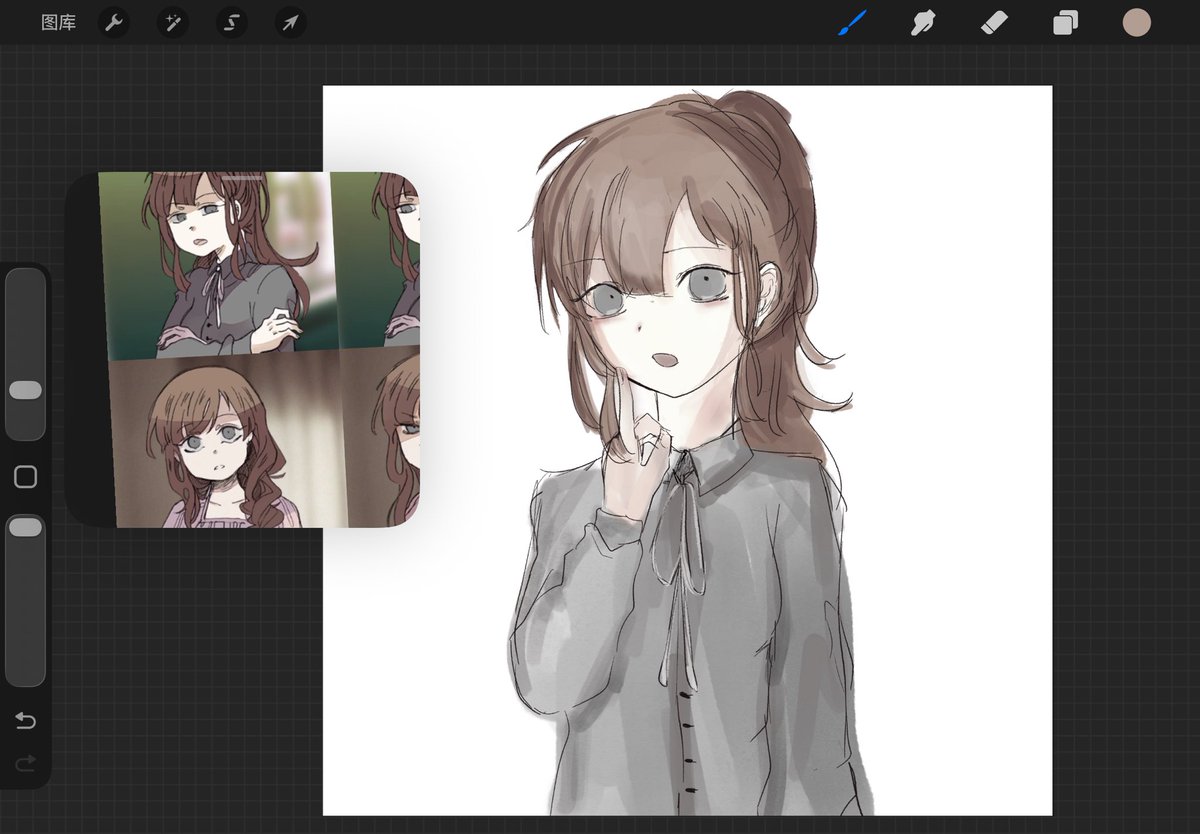Select the Brush tool
The height and width of the screenshot is (834, 1200).
852,22
